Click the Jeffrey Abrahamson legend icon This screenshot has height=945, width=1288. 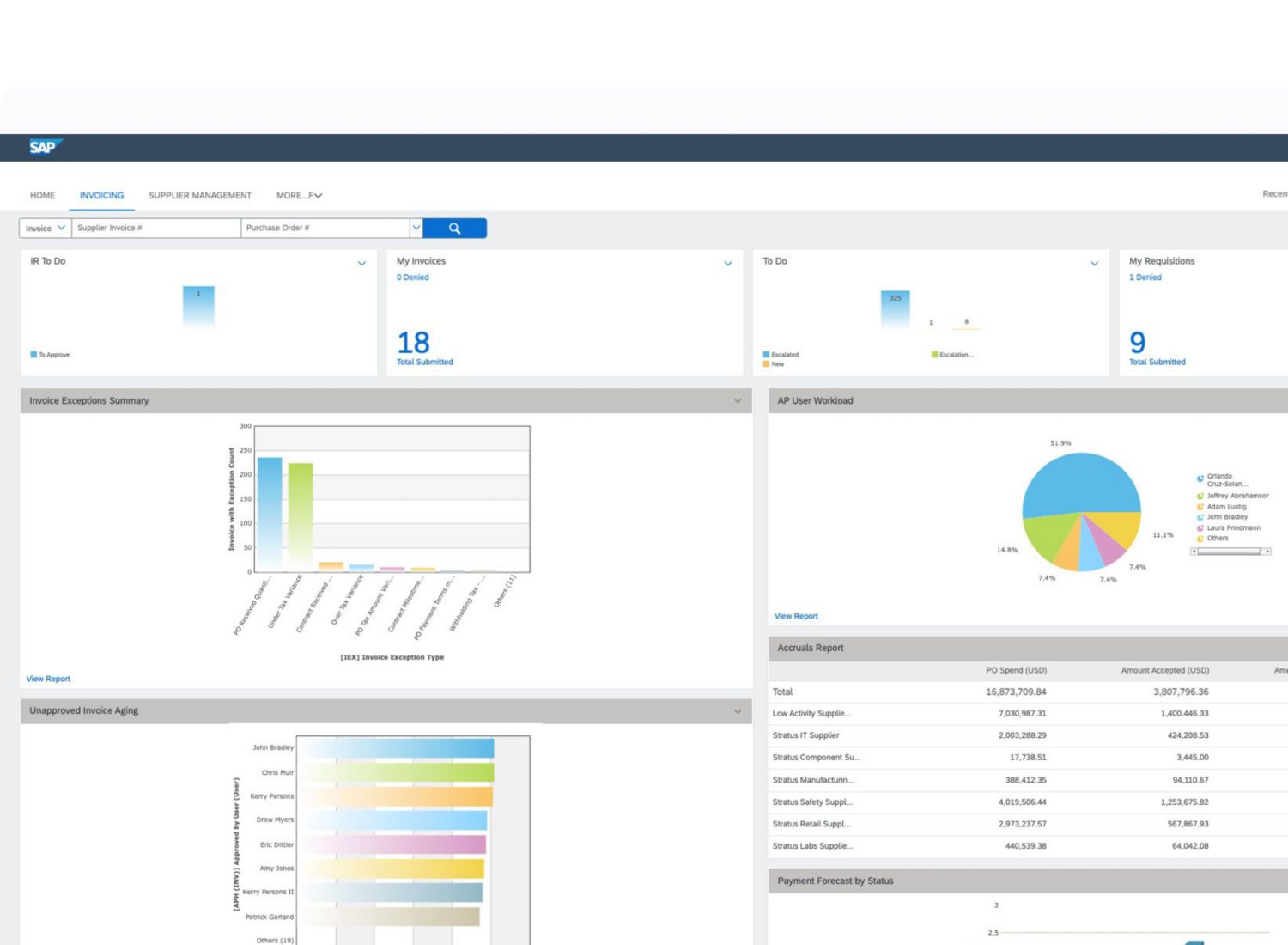click(x=1200, y=496)
